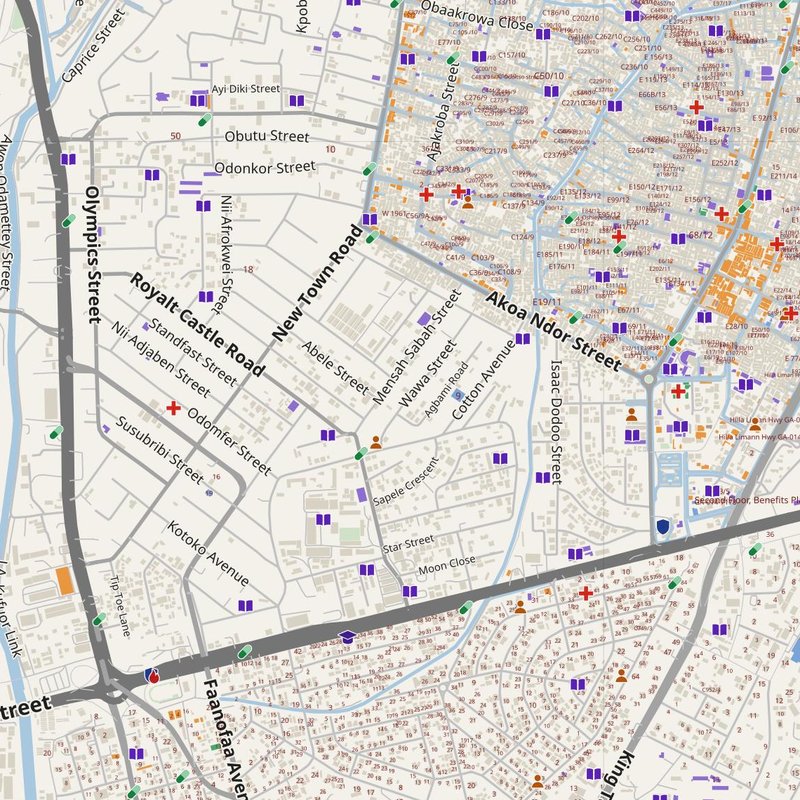Select the Ayi Diki Street label
The image size is (800, 800).
pyautogui.click(x=246, y=89)
